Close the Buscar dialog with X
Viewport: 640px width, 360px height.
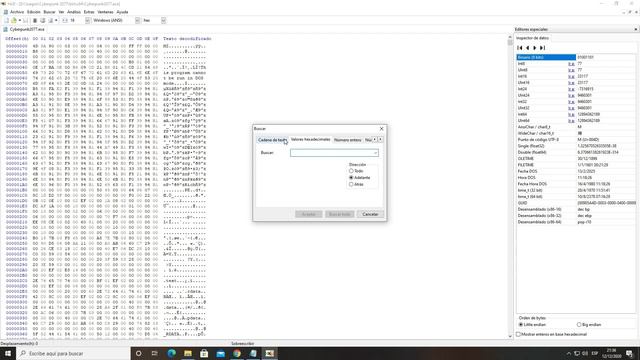tap(382, 129)
